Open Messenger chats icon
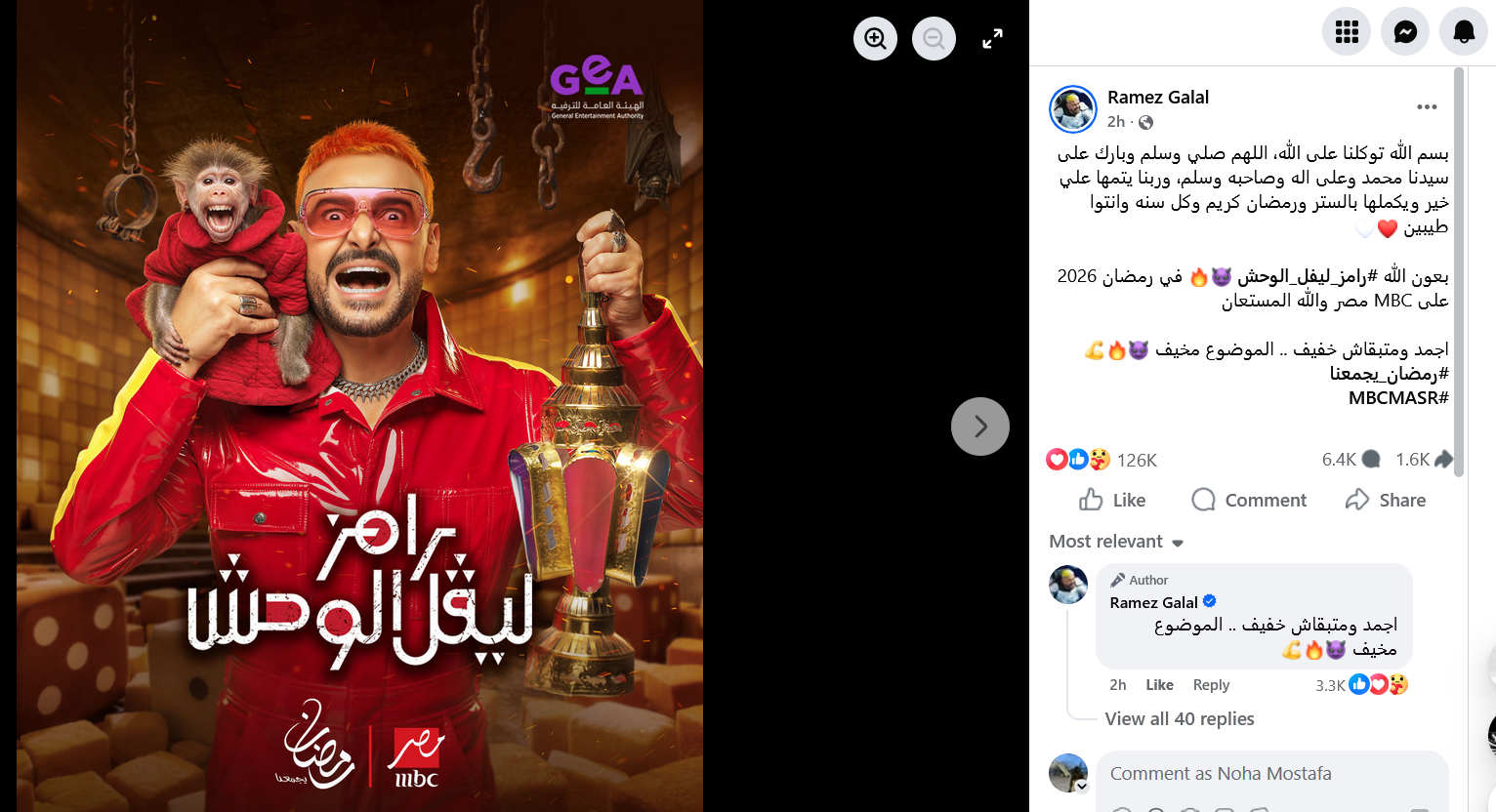 coord(1405,32)
